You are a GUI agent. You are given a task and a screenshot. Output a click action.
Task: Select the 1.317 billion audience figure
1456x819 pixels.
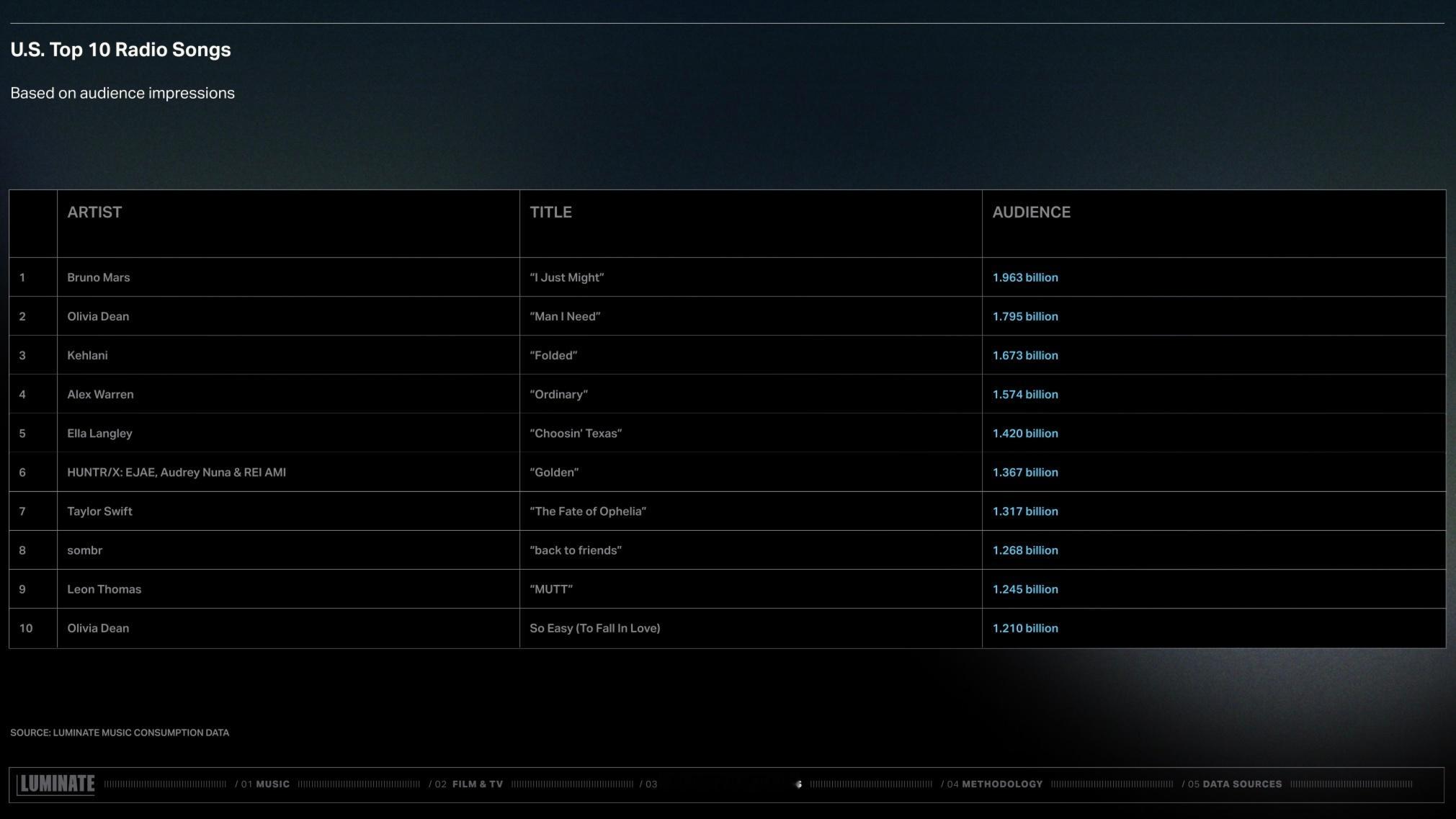click(x=1025, y=511)
